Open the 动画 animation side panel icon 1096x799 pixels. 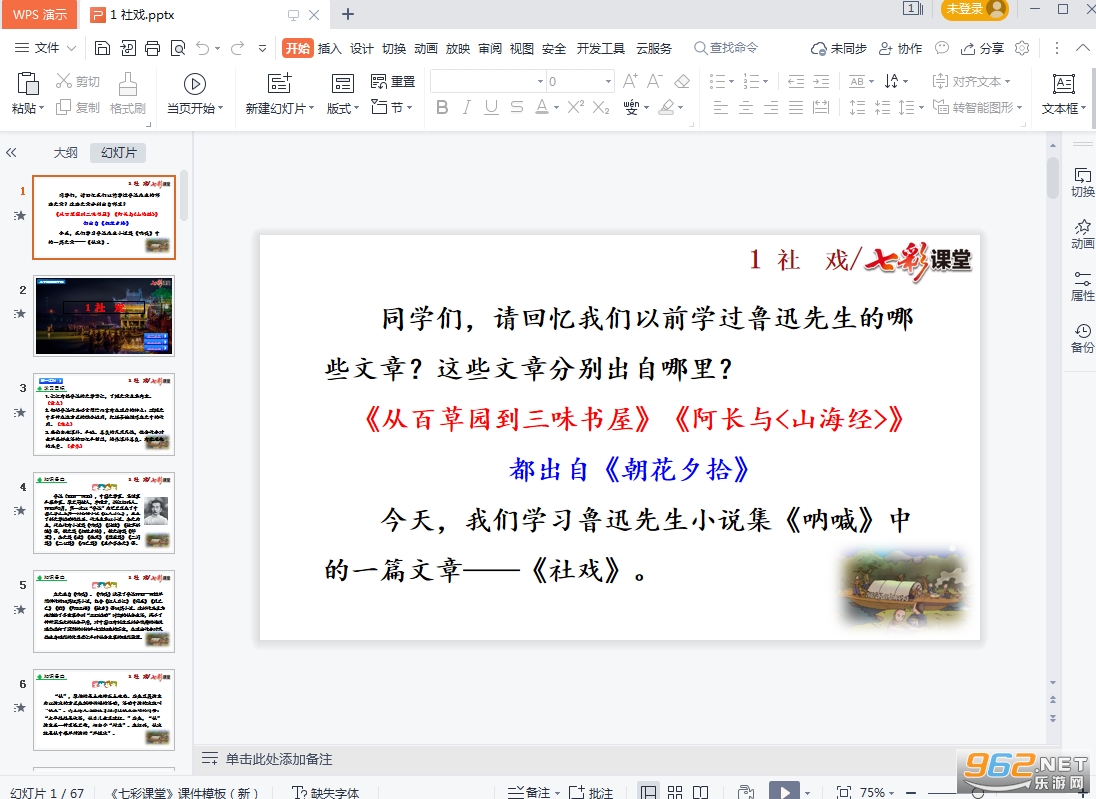coord(1082,234)
